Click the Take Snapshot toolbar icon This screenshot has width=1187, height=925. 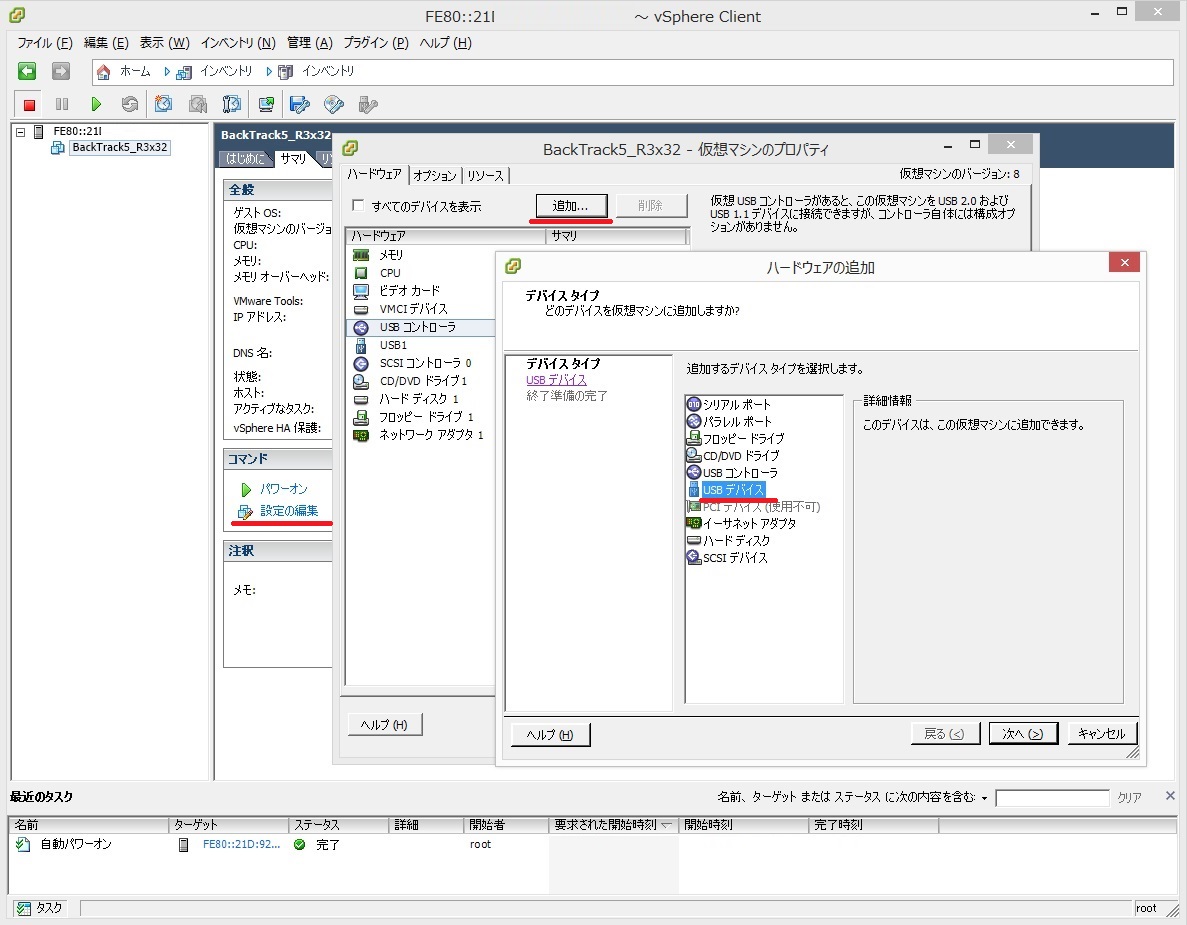pyautogui.click(x=164, y=104)
